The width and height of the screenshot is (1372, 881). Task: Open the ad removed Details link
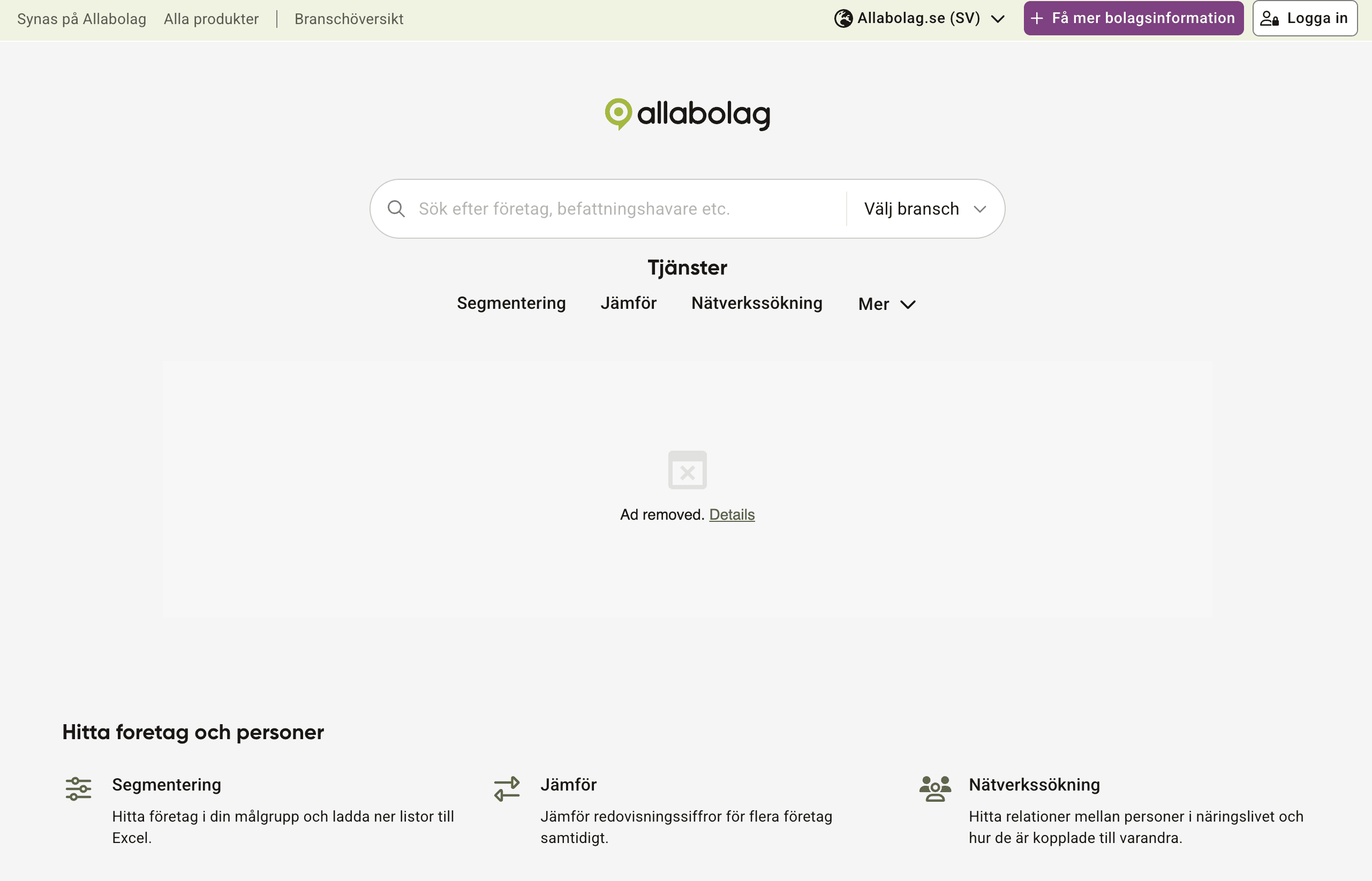coord(732,514)
